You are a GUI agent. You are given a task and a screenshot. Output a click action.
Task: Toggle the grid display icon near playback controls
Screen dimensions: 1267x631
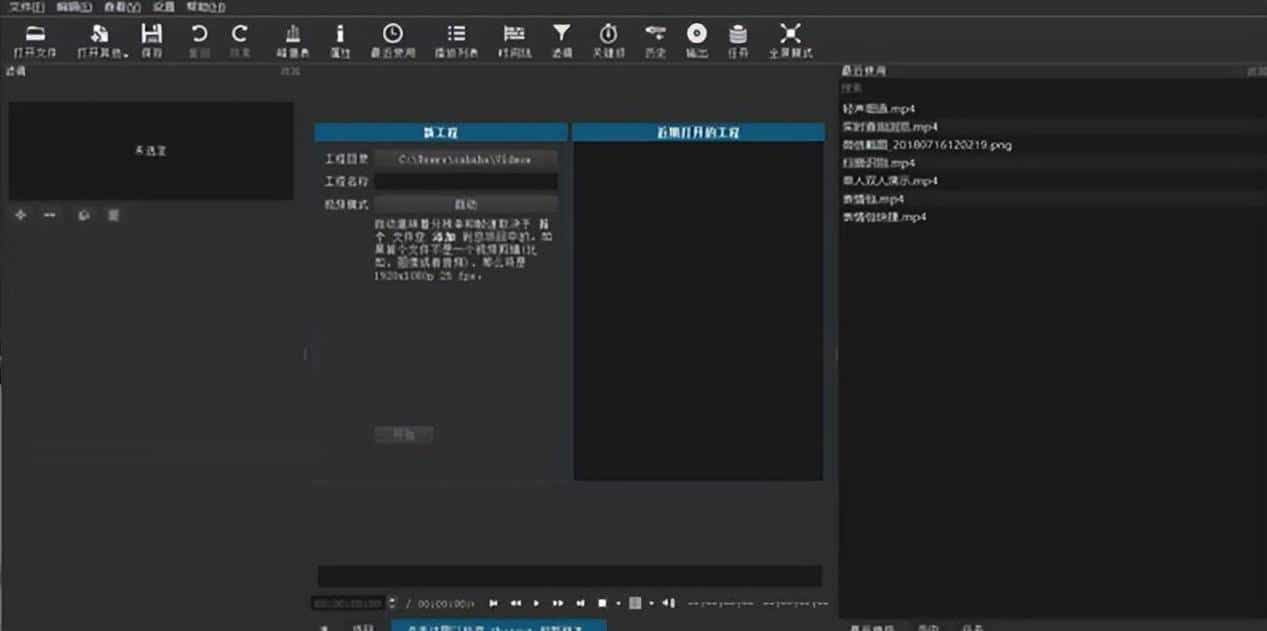(634, 603)
